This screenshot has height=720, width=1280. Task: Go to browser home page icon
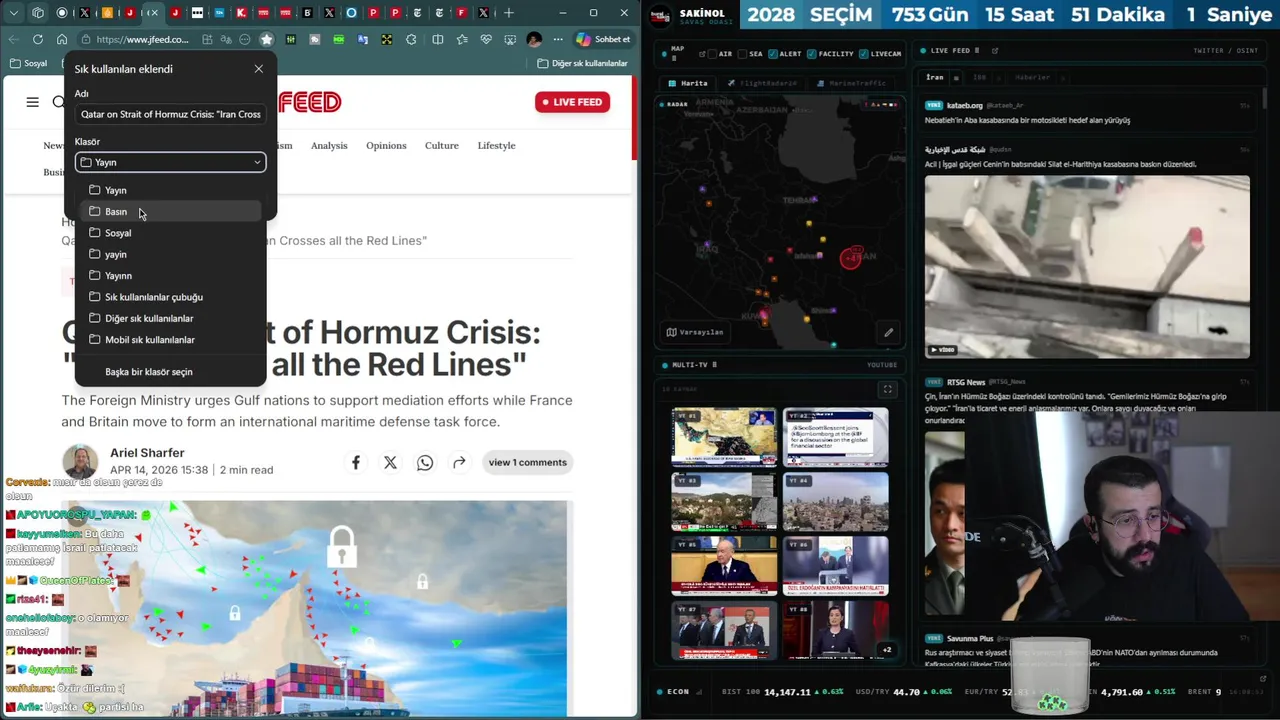pyautogui.click(x=62, y=39)
